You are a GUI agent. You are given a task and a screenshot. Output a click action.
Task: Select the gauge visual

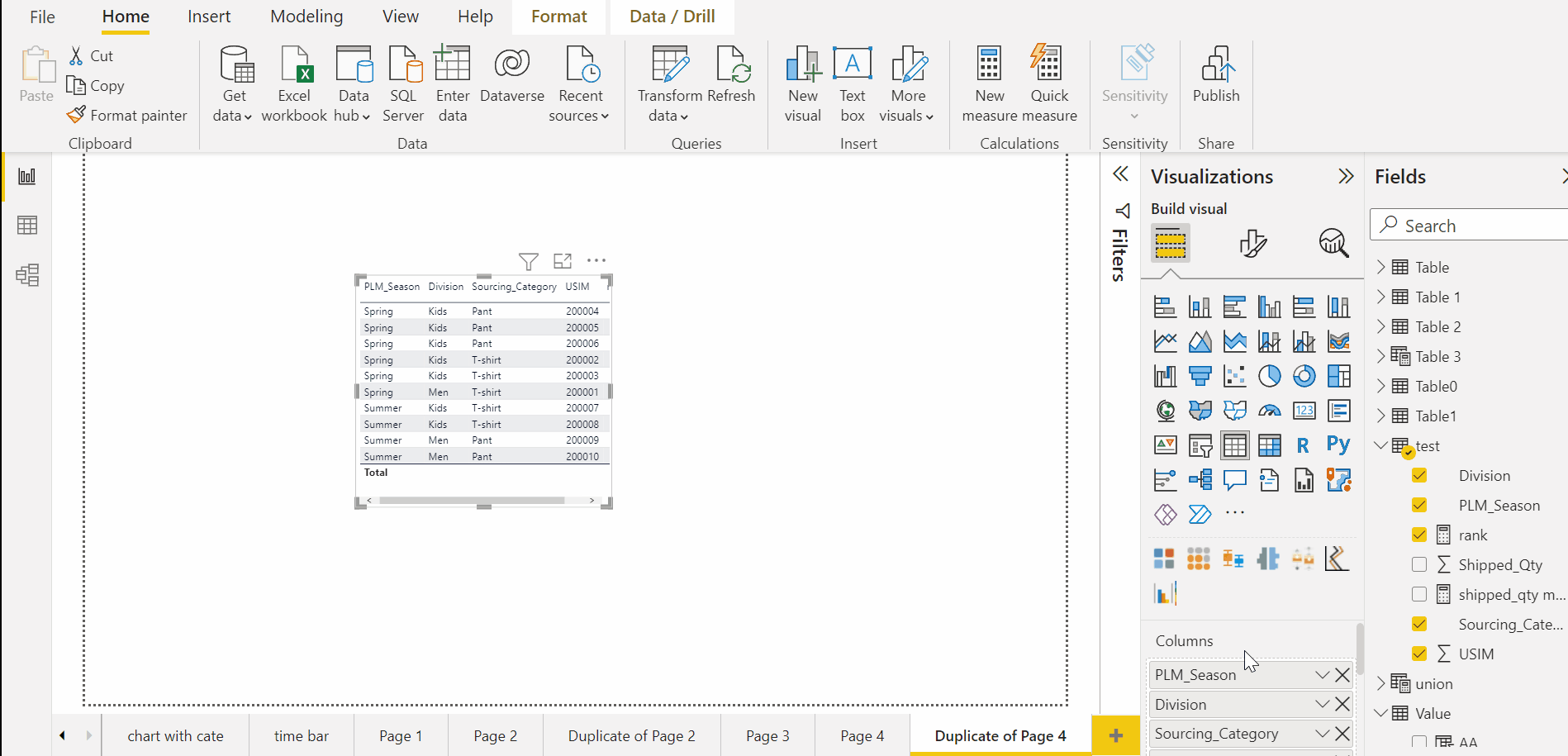tap(1269, 410)
